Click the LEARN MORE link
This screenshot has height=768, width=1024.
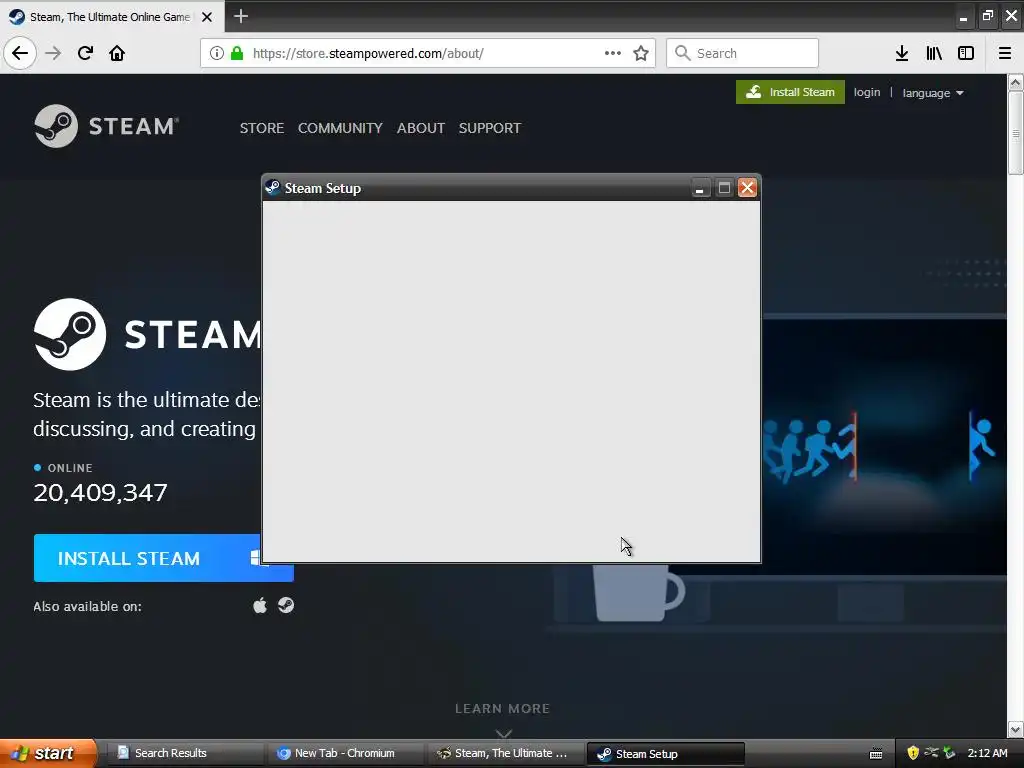click(502, 709)
